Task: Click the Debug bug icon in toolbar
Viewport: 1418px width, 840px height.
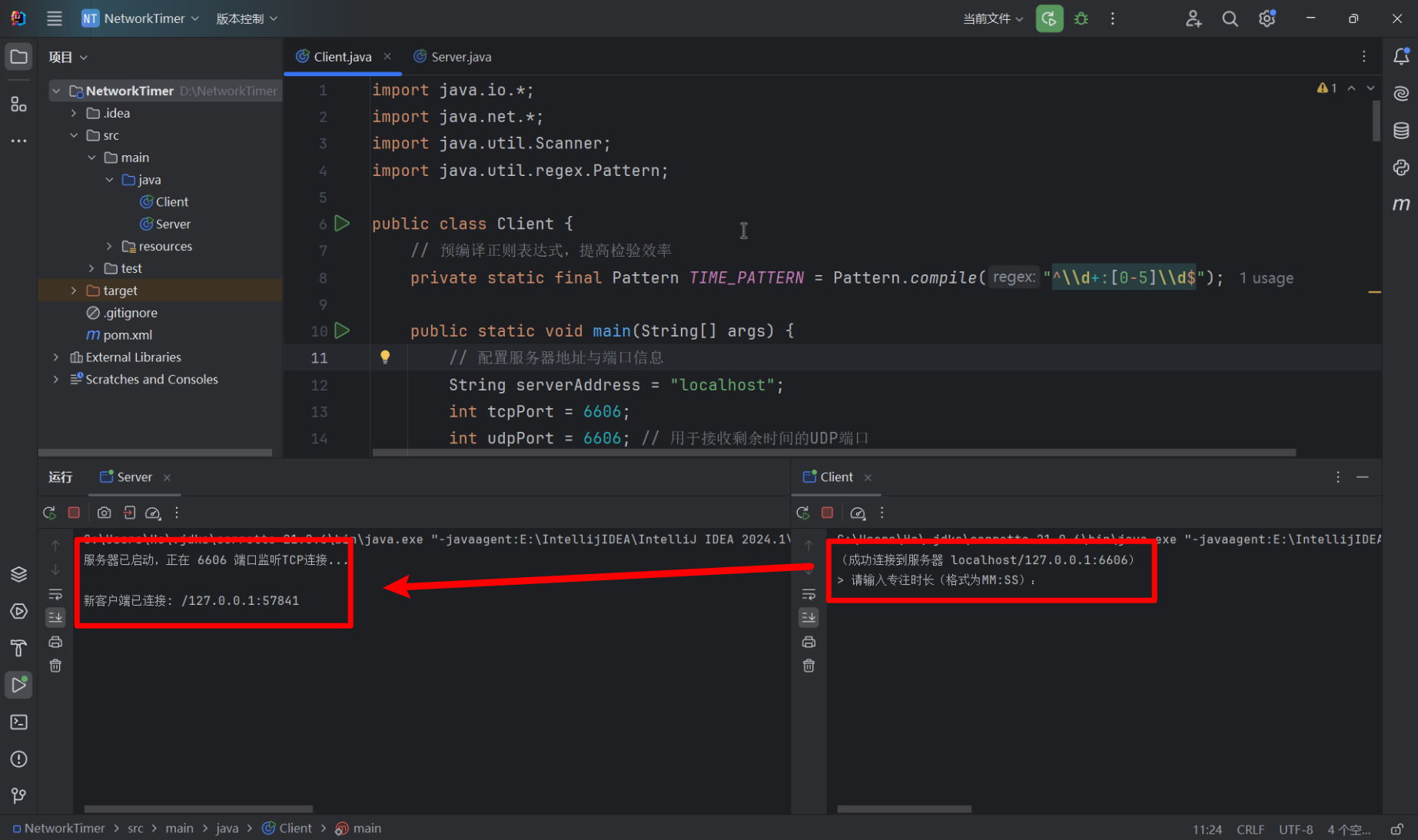Action: tap(1081, 18)
